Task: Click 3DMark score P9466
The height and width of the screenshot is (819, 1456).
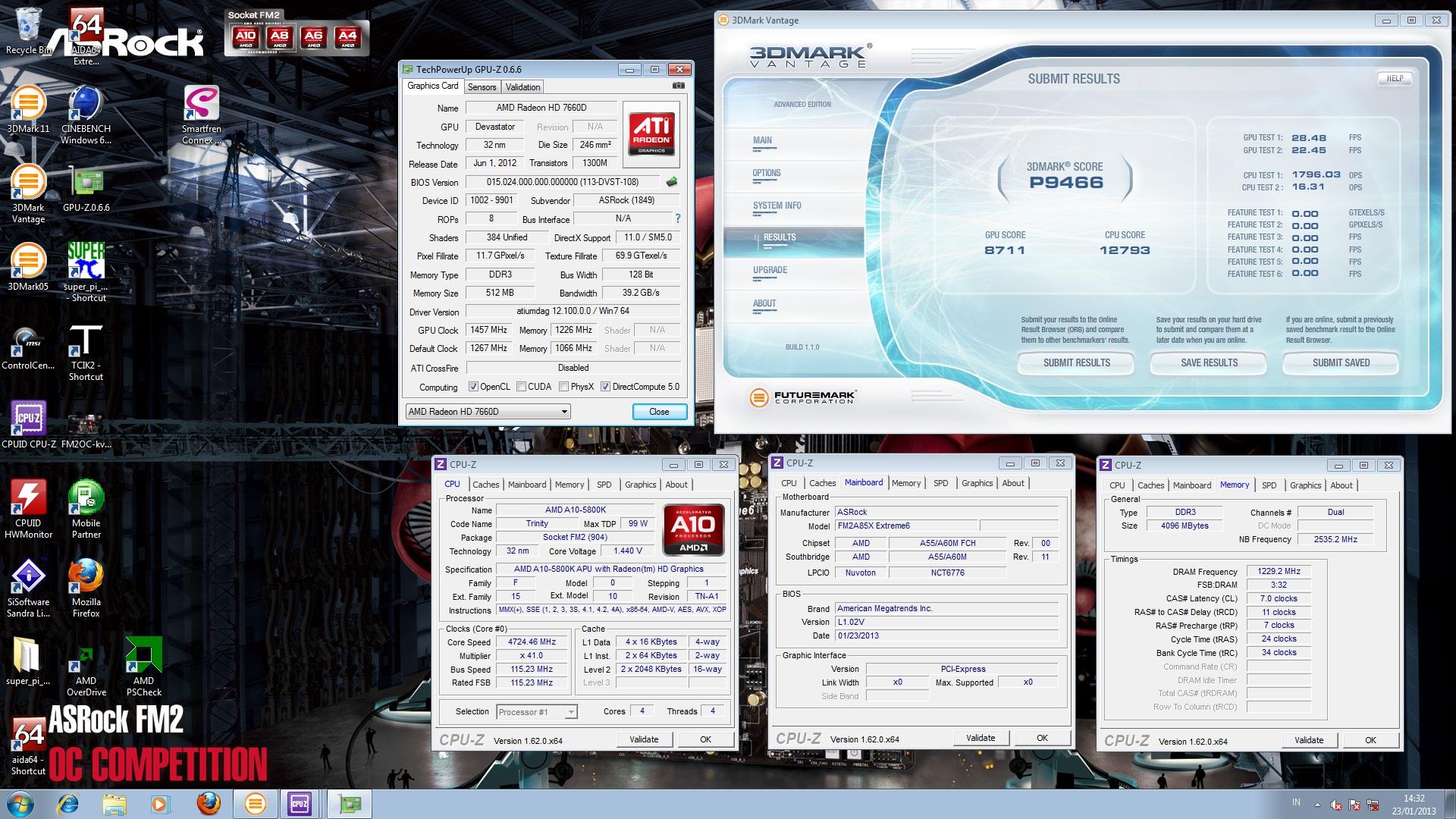Action: 1066,183
